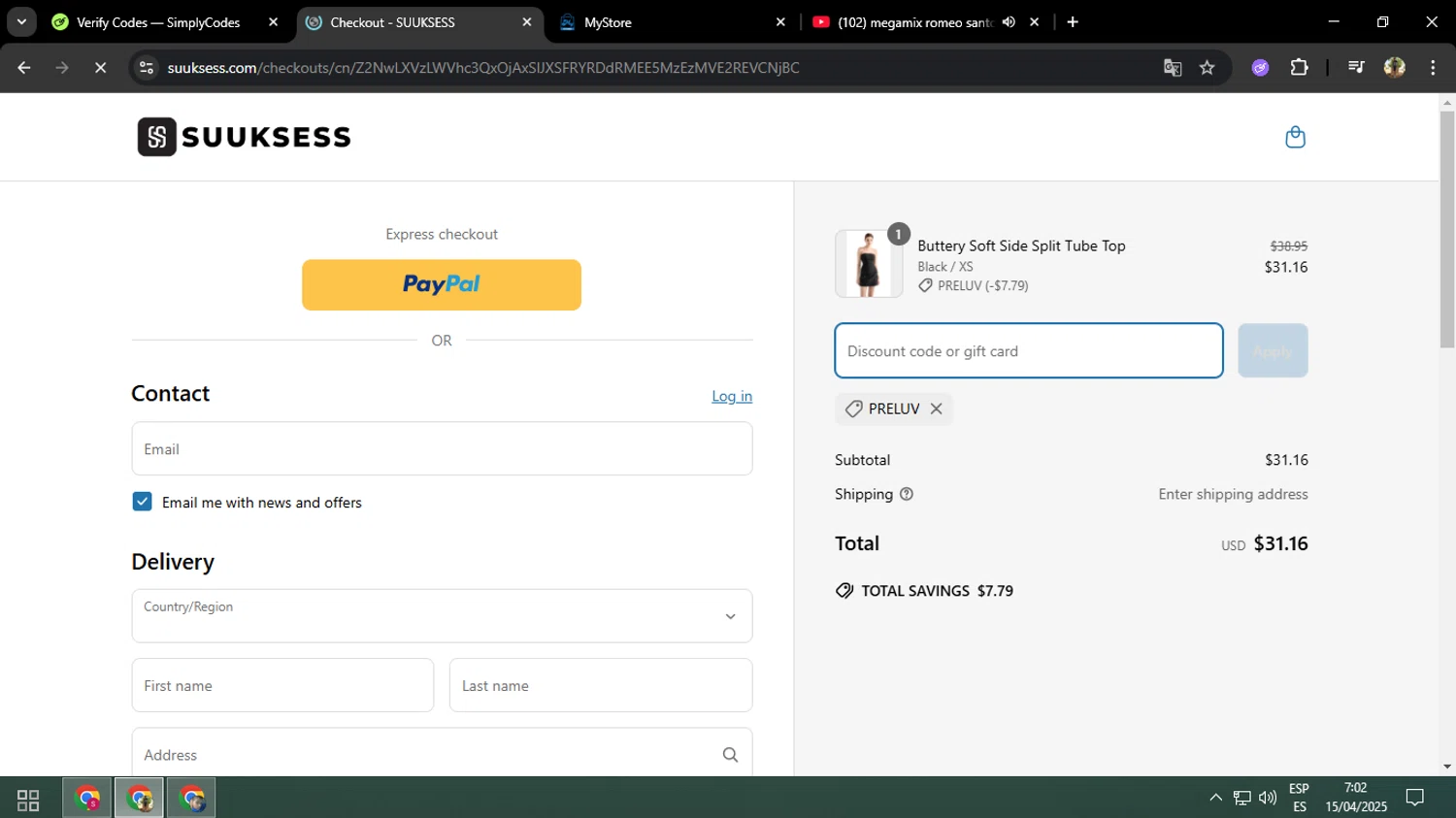Open the shopping bag cart icon
Image resolution: width=1456 pixels, height=818 pixels.
point(1295,137)
